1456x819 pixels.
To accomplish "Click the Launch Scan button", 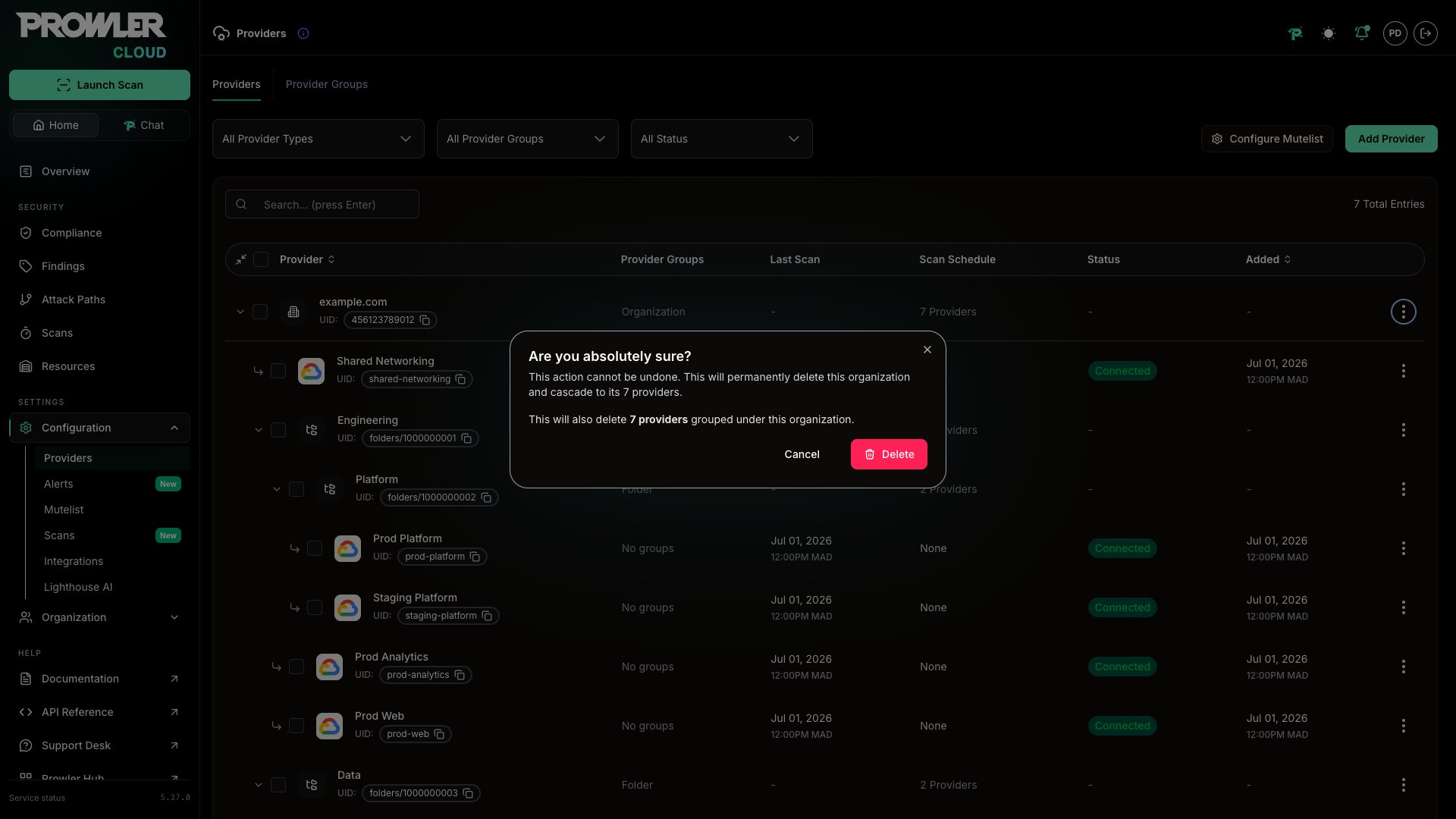I will tap(99, 85).
